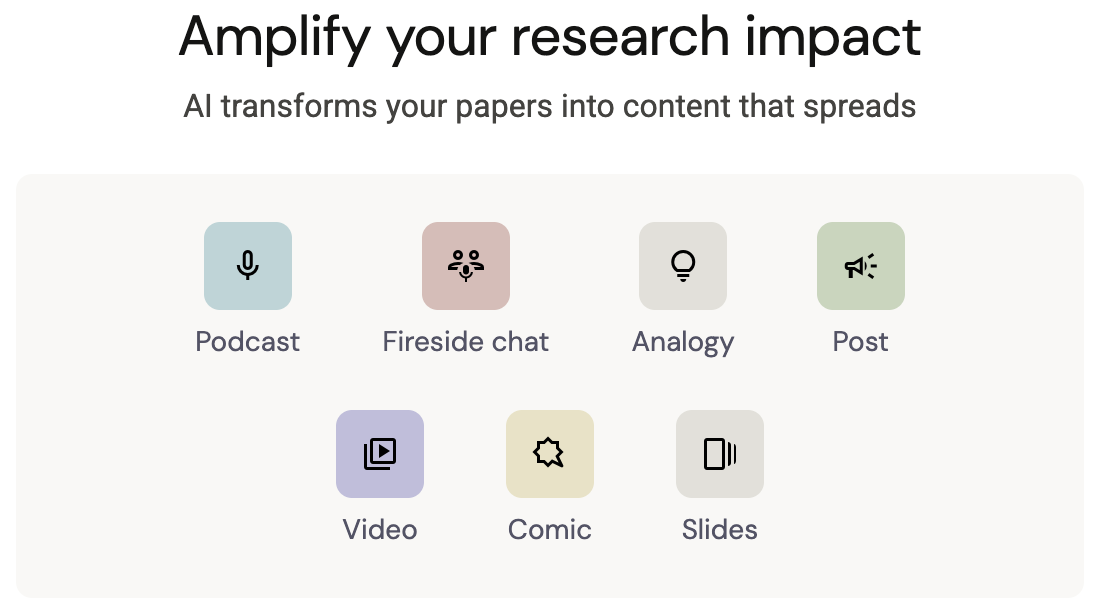Open the Video play icon tile
Image resolution: width=1098 pixels, height=614 pixels.
click(380, 454)
